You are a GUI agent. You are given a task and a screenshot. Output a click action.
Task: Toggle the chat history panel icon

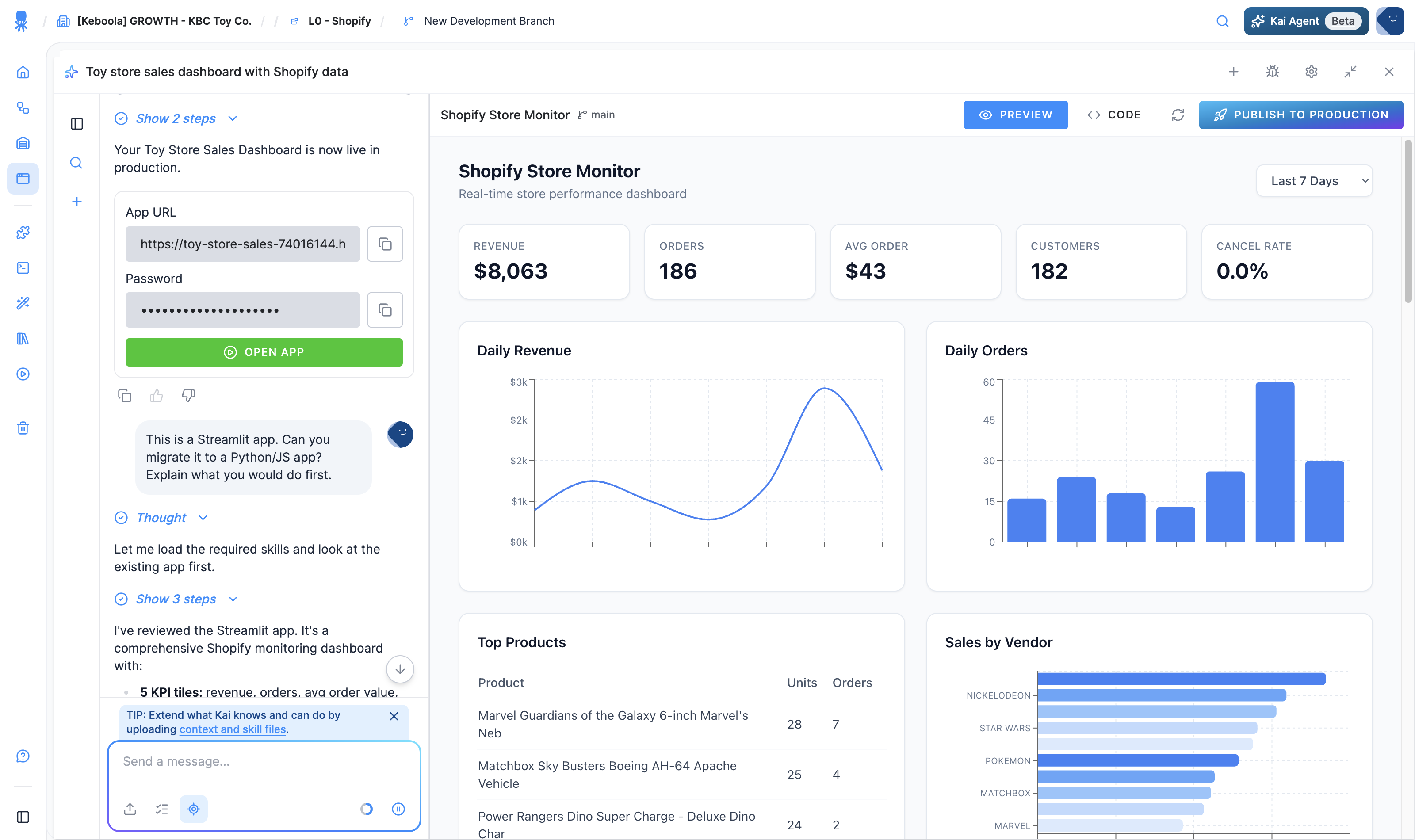pos(76,124)
